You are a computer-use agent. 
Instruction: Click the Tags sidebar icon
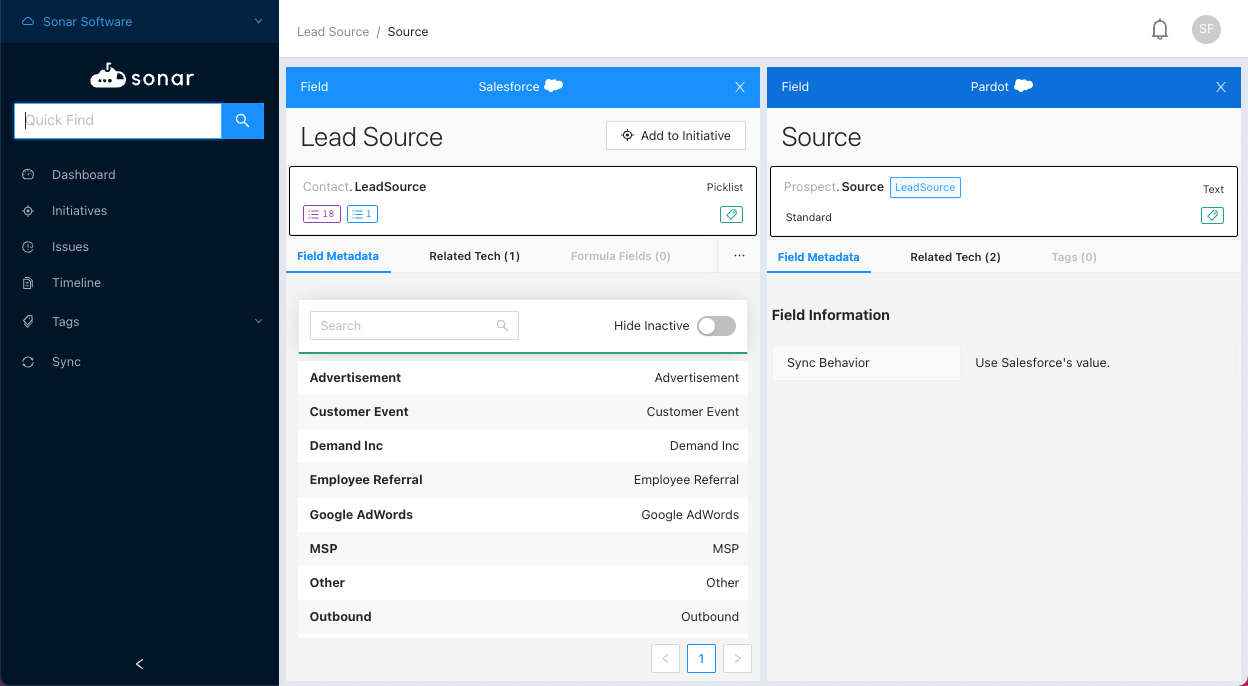(28, 322)
